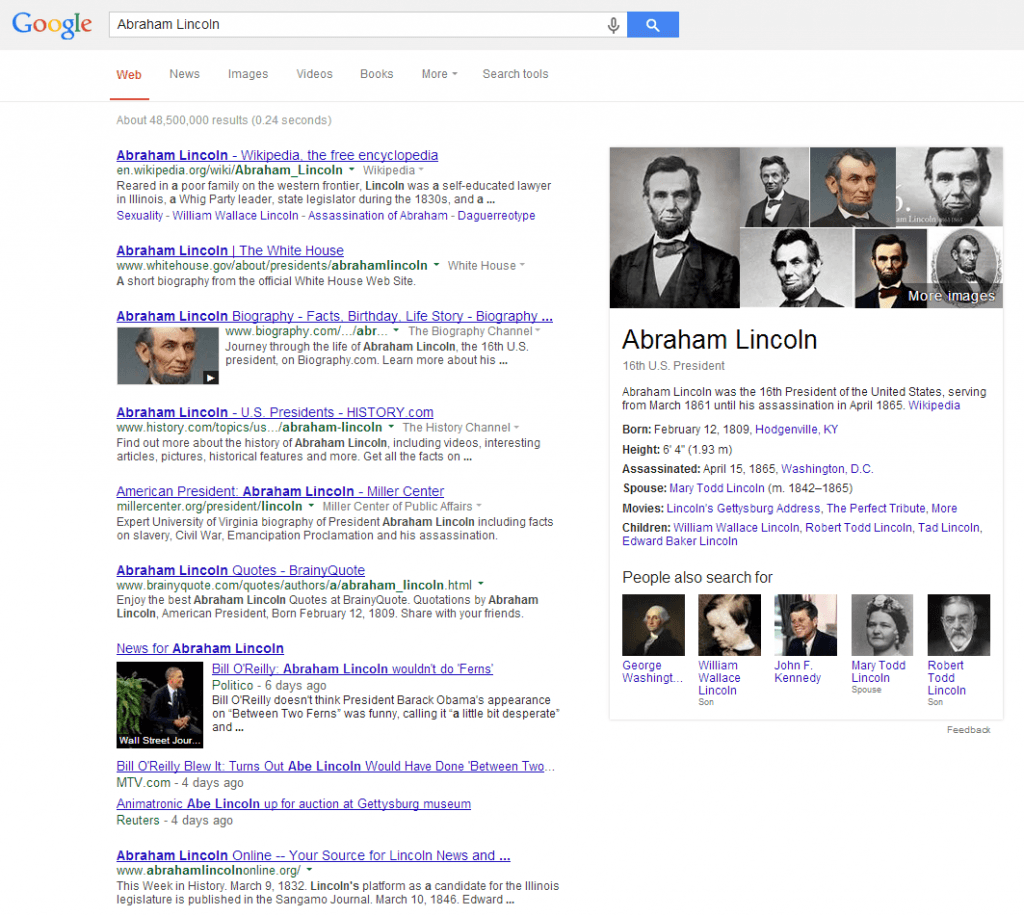
Task: Expand green arrow beside en.wikipedia.org URL
Action: [351, 169]
